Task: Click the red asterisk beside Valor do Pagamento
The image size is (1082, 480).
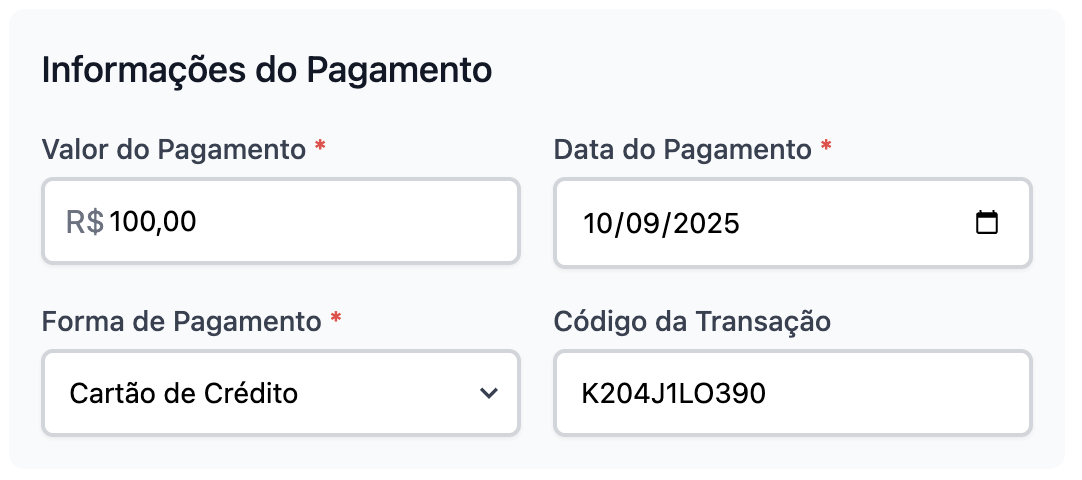Action: pos(320,148)
